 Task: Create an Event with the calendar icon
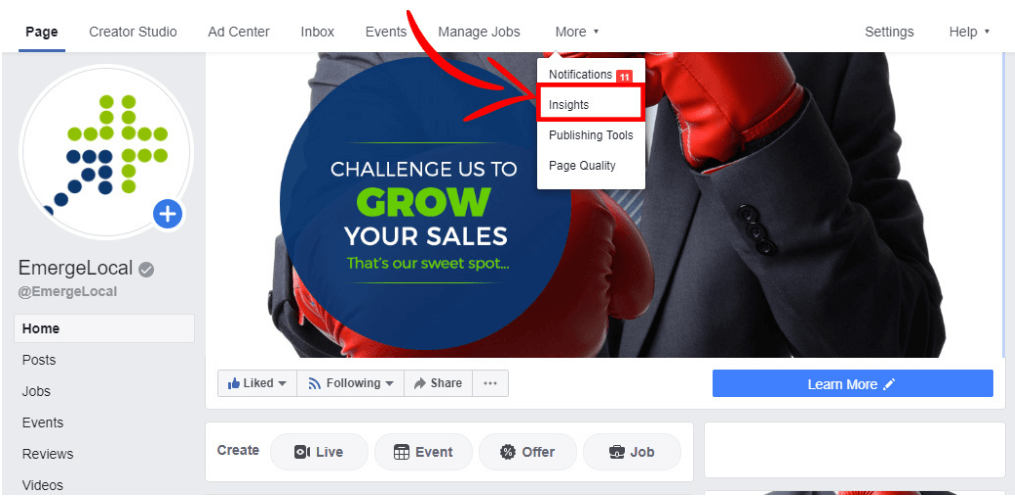tap(423, 452)
